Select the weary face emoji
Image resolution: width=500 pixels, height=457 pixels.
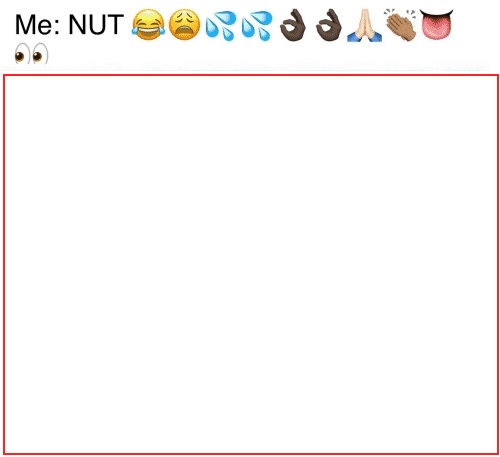(184, 25)
